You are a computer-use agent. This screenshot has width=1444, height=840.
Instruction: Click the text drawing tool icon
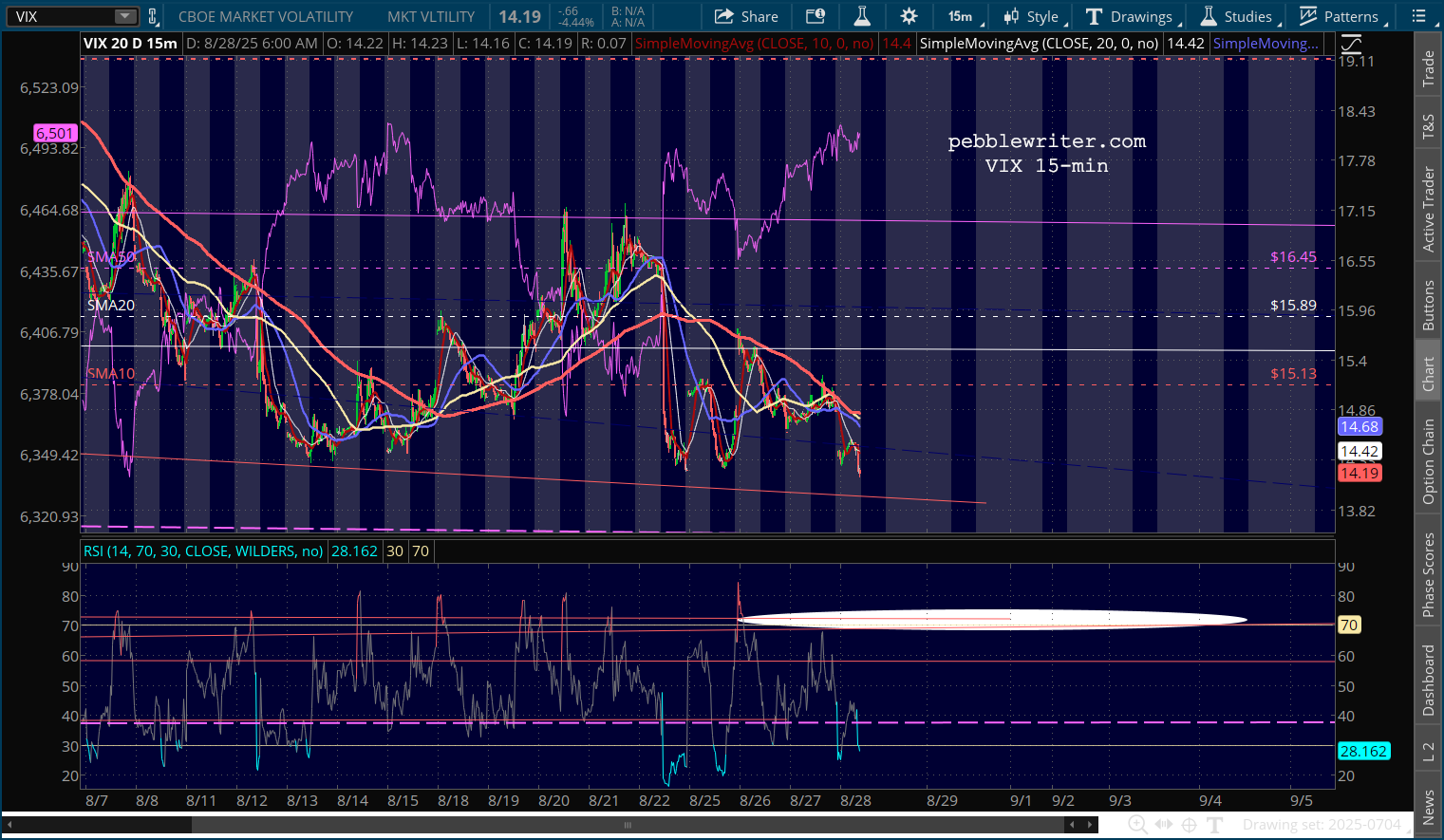click(x=1214, y=825)
